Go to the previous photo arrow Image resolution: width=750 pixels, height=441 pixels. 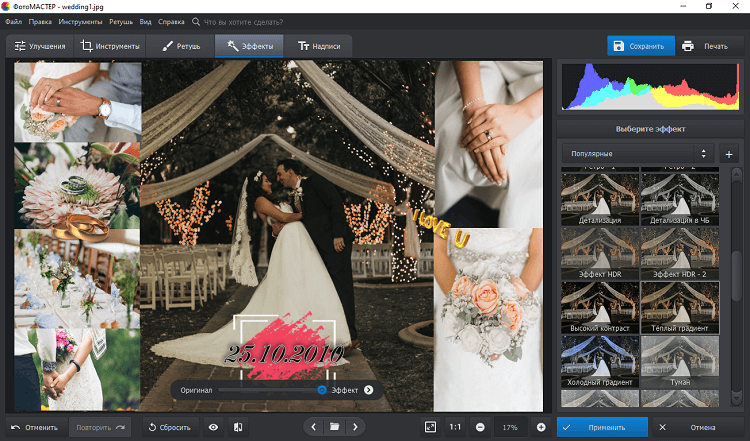(x=314, y=427)
